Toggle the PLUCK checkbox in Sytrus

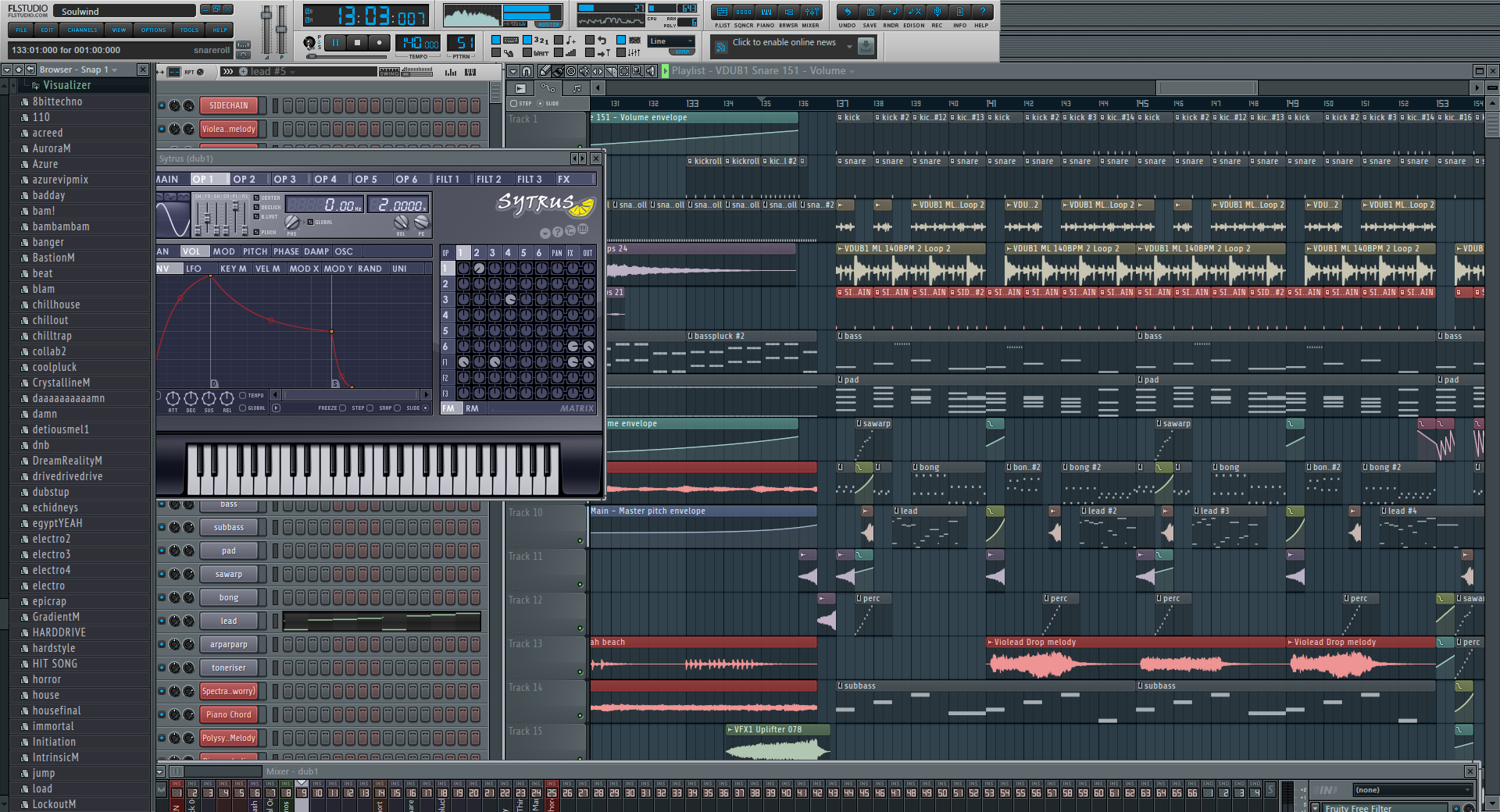257,232
